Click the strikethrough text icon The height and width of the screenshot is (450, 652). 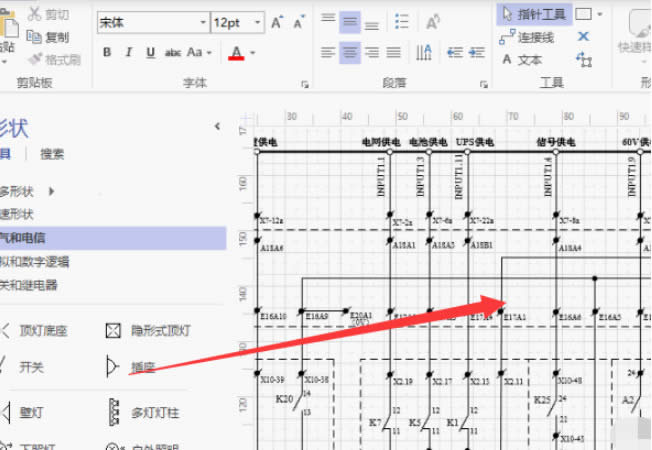172,52
